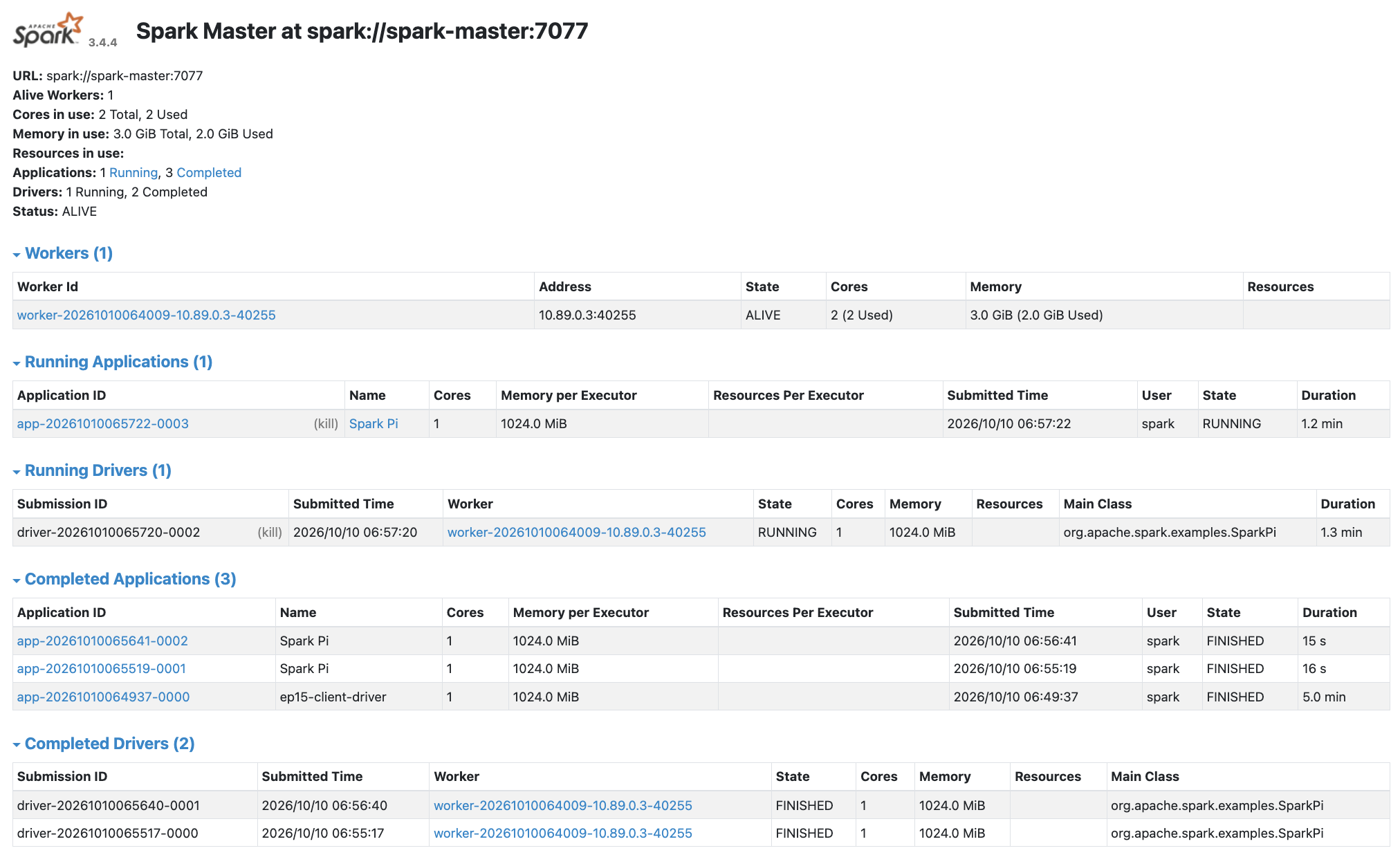1400x855 pixels.
Task: Open worker link for driver-20261010065517-0000
Action: (x=563, y=833)
